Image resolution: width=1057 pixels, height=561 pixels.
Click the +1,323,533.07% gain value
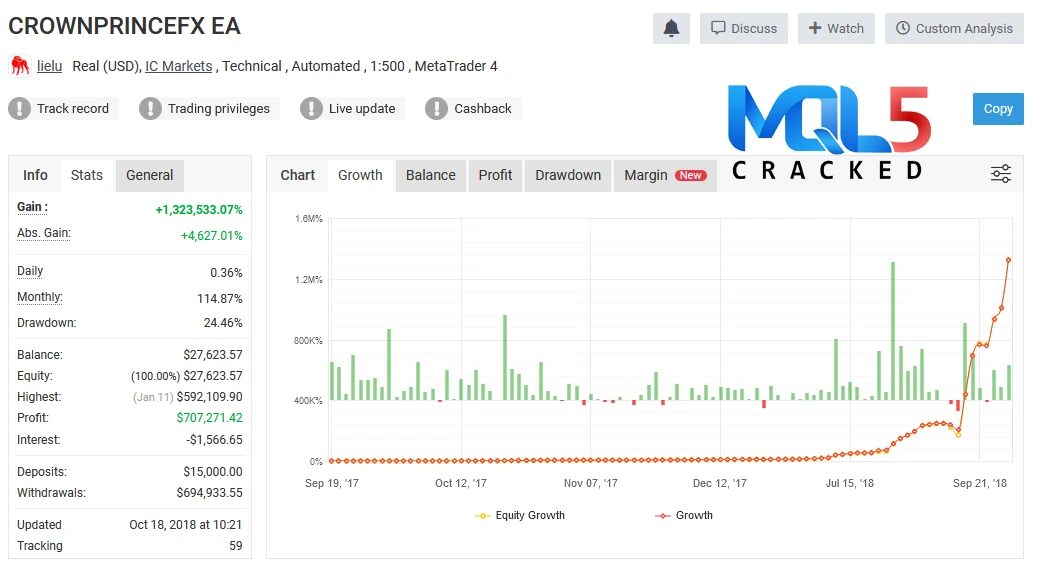point(199,210)
